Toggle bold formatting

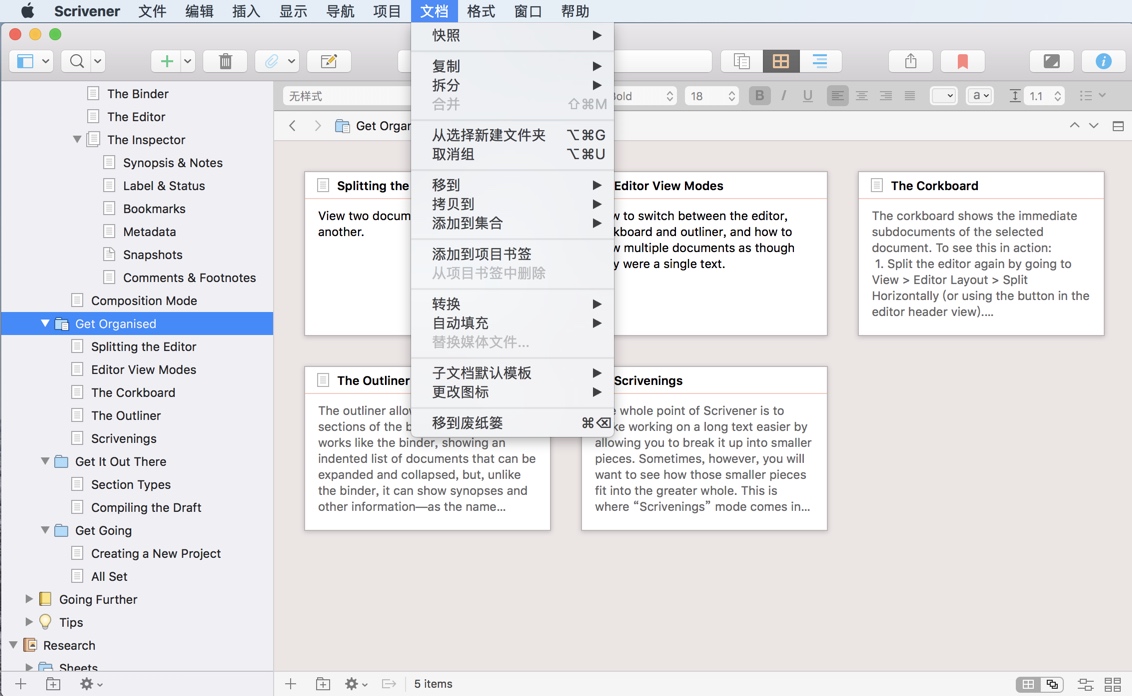(759, 95)
